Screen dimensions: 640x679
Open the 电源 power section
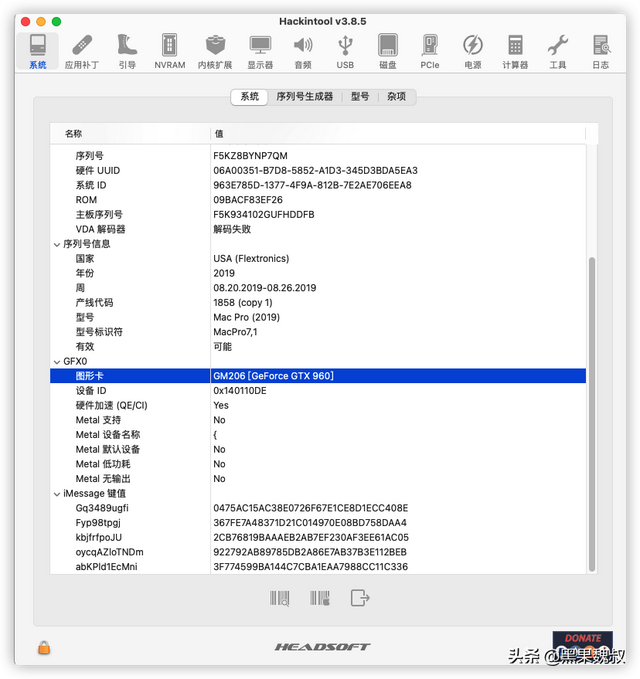point(472,51)
